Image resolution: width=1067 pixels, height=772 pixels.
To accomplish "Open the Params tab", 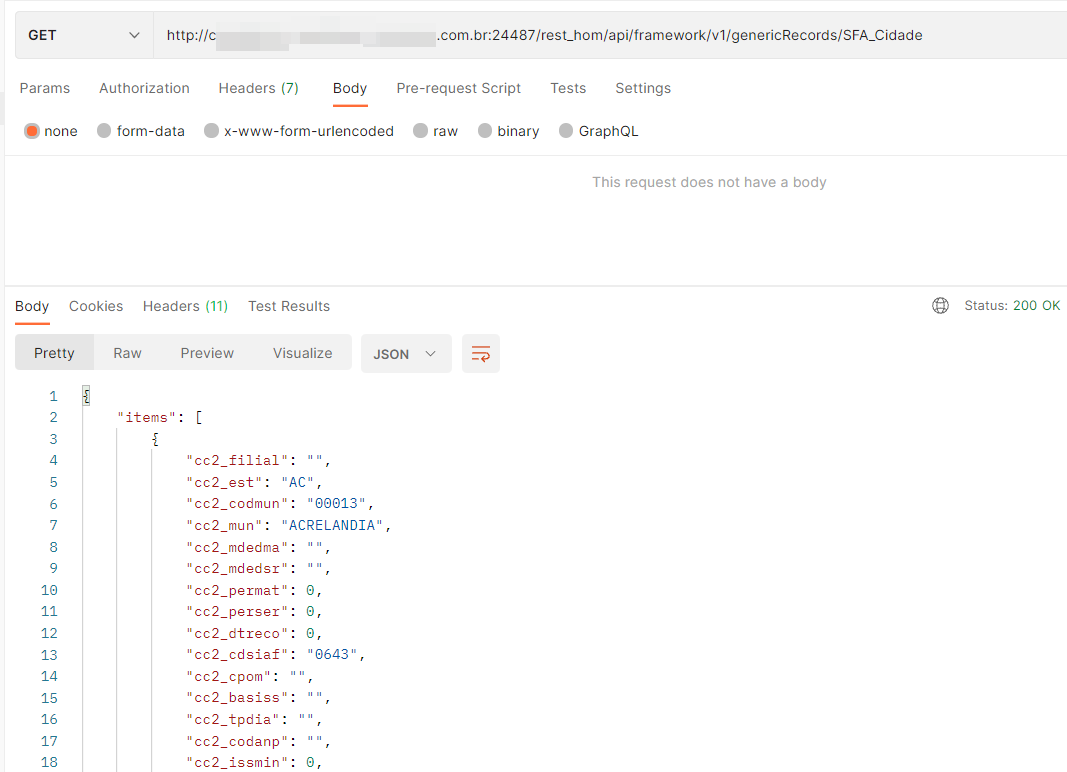I will (45, 89).
